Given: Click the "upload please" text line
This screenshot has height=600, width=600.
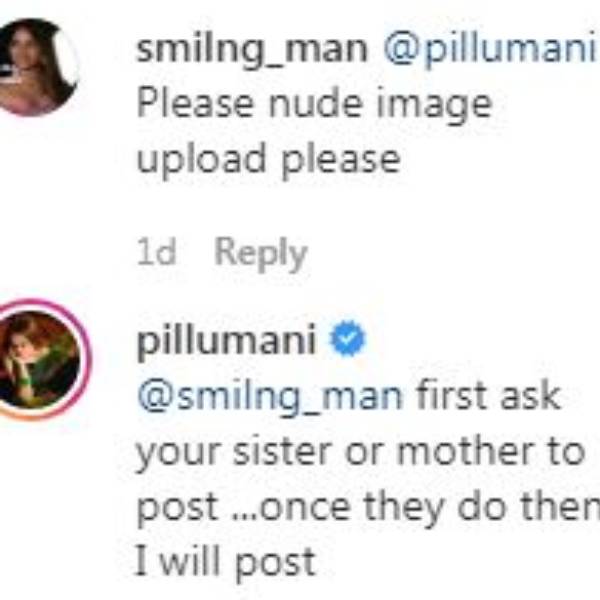Looking at the screenshot, I should click(267, 158).
